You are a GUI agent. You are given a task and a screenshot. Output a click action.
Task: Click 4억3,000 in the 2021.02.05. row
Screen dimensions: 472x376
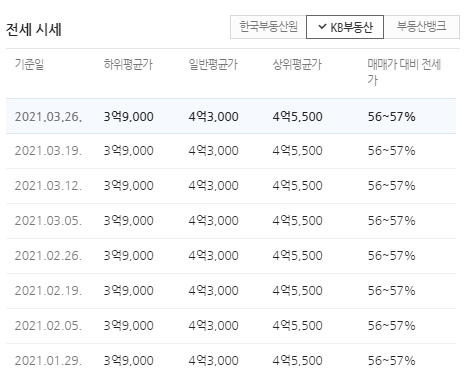[x=214, y=326]
